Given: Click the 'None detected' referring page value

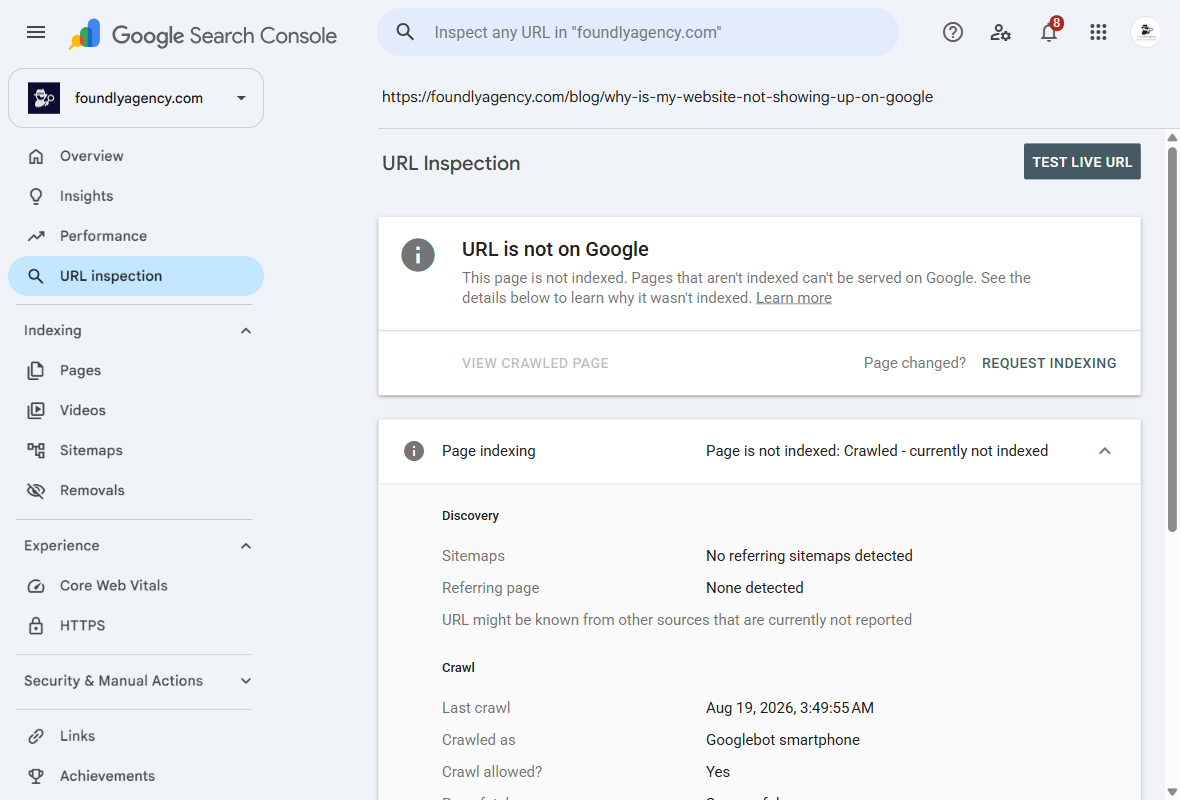Looking at the screenshot, I should pyautogui.click(x=754, y=588).
